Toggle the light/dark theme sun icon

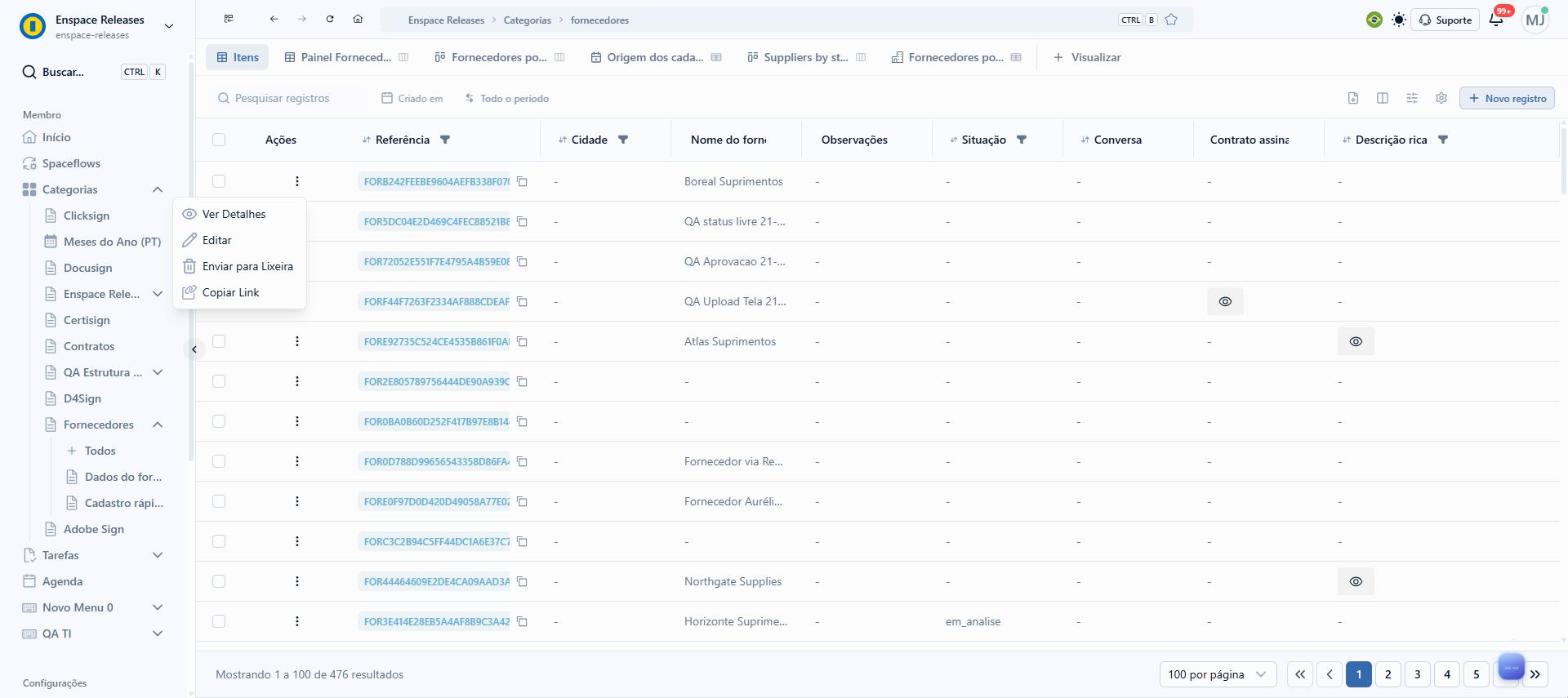pos(1398,20)
